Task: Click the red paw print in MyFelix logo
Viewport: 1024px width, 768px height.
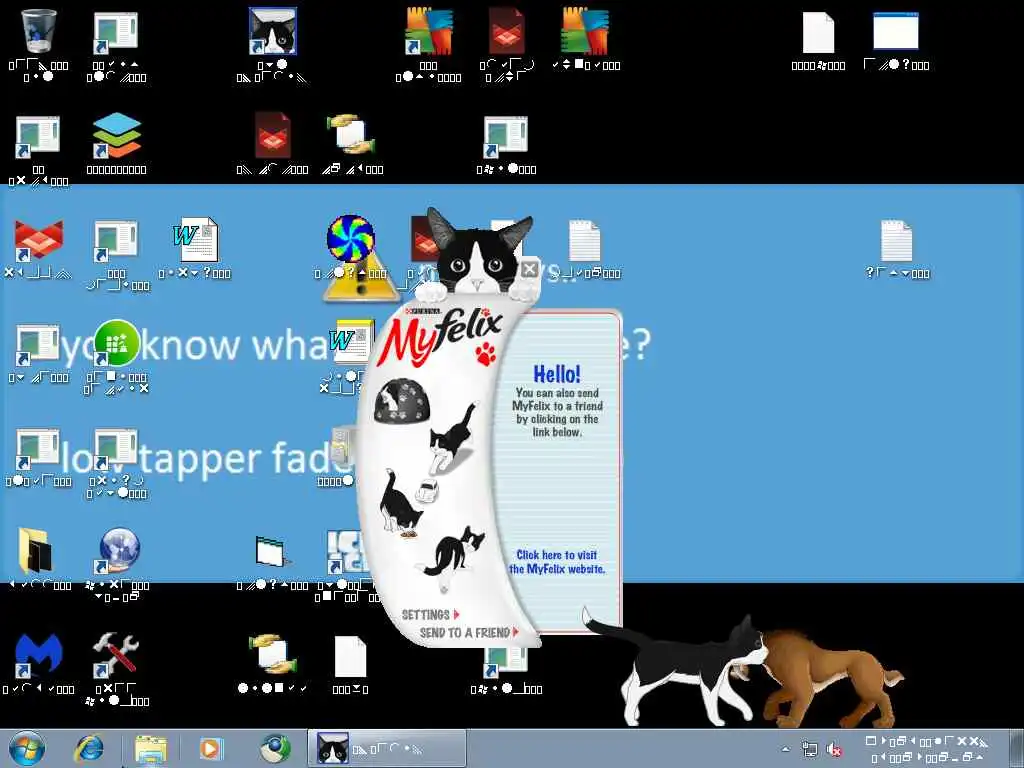Action: (x=485, y=354)
